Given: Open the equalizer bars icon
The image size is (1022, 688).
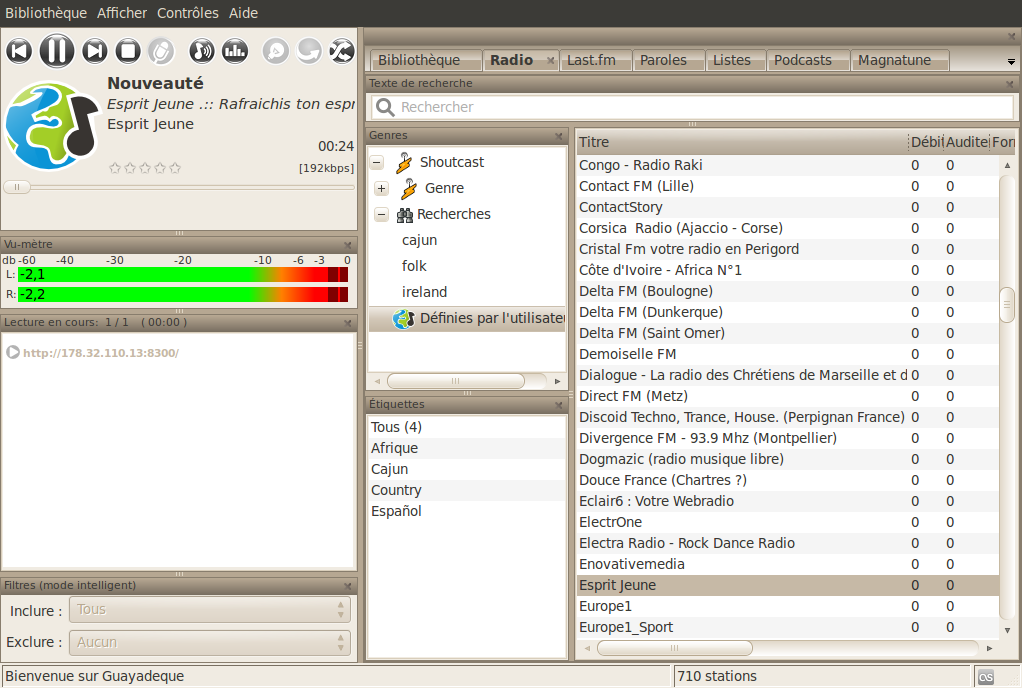Looking at the screenshot, I should pyautogui.click(x=235, y=51).
